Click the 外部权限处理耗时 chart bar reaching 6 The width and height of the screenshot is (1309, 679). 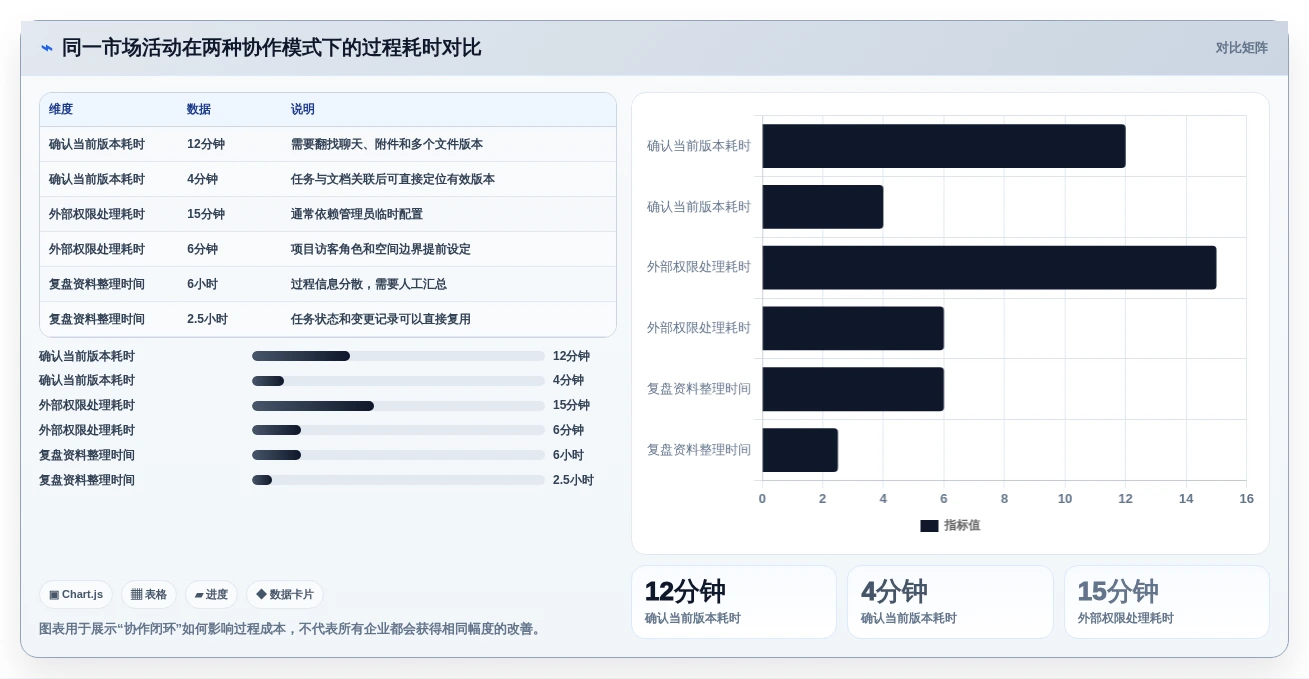(x=853, y=328)
